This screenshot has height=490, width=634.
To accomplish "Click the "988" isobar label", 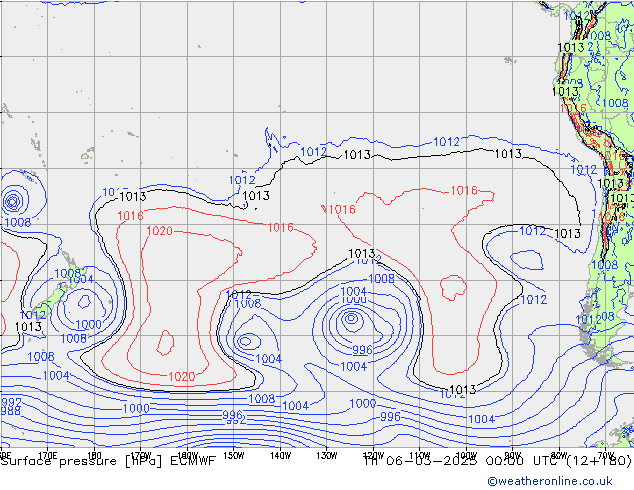I will coord(11,411).
